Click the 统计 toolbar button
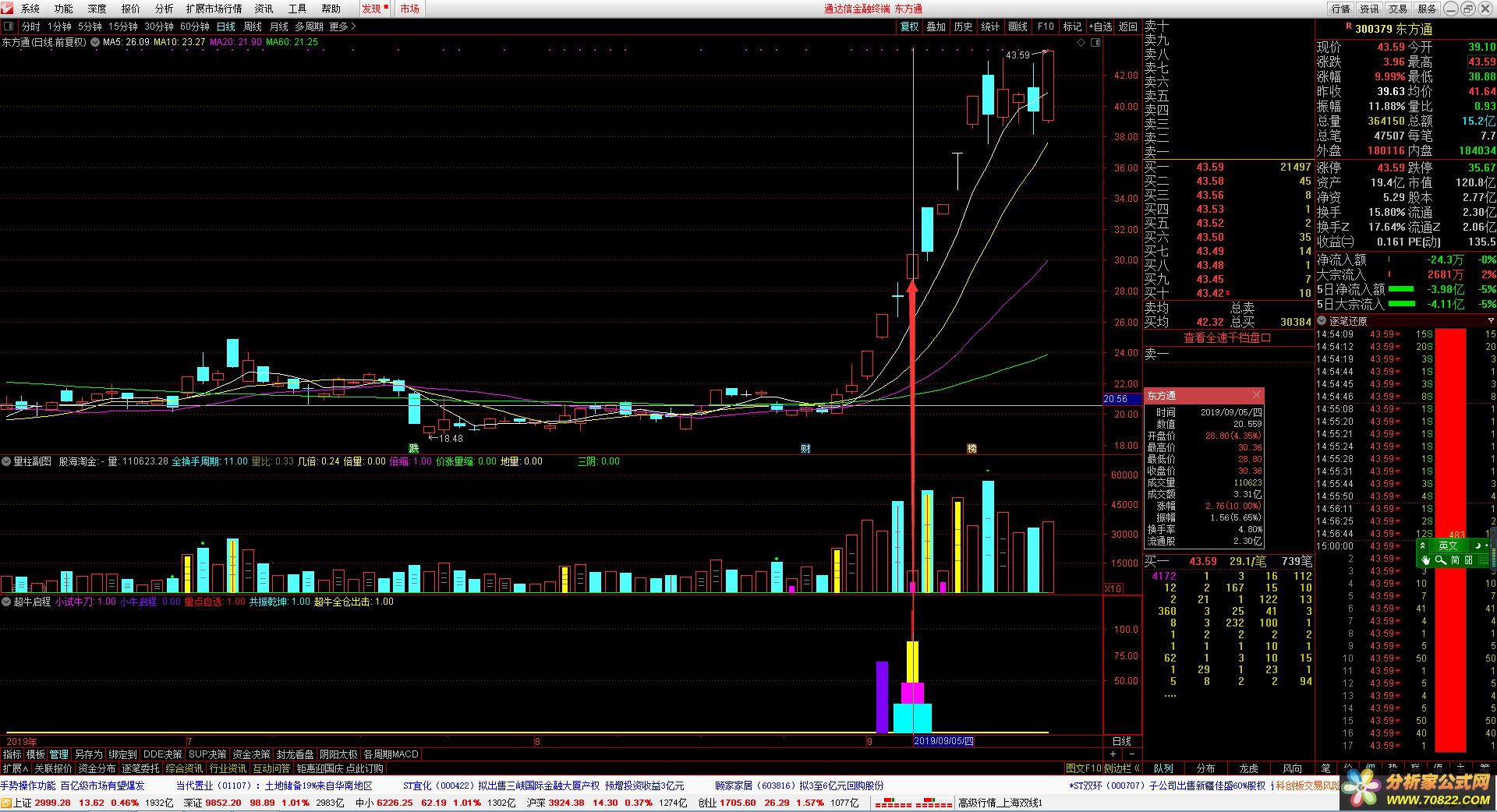Viewport: 1497px width, 812px height. pyautogui.click(x=990, y=26)
